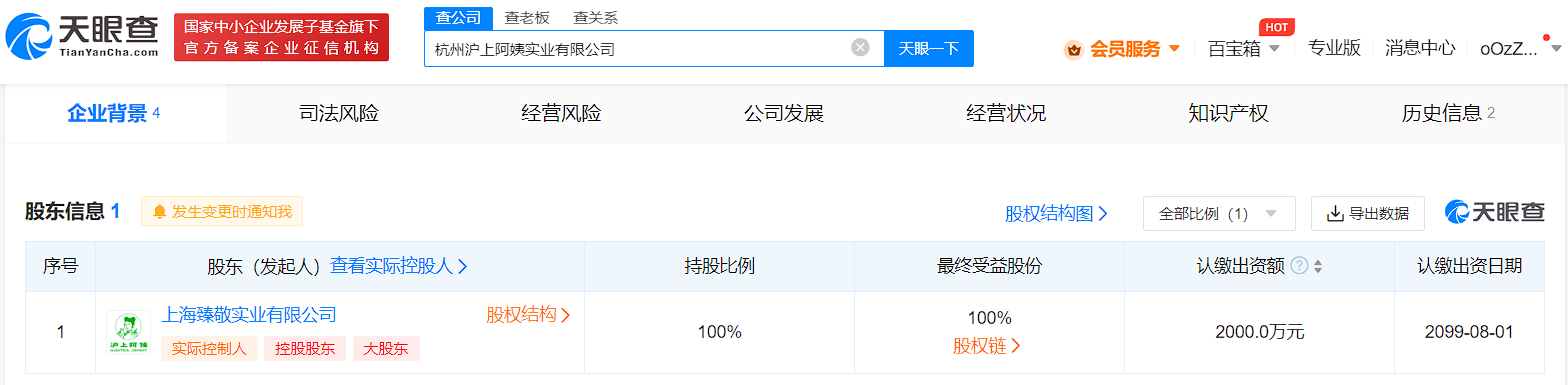Click the 序号 column header

click(x=60, y=266)
